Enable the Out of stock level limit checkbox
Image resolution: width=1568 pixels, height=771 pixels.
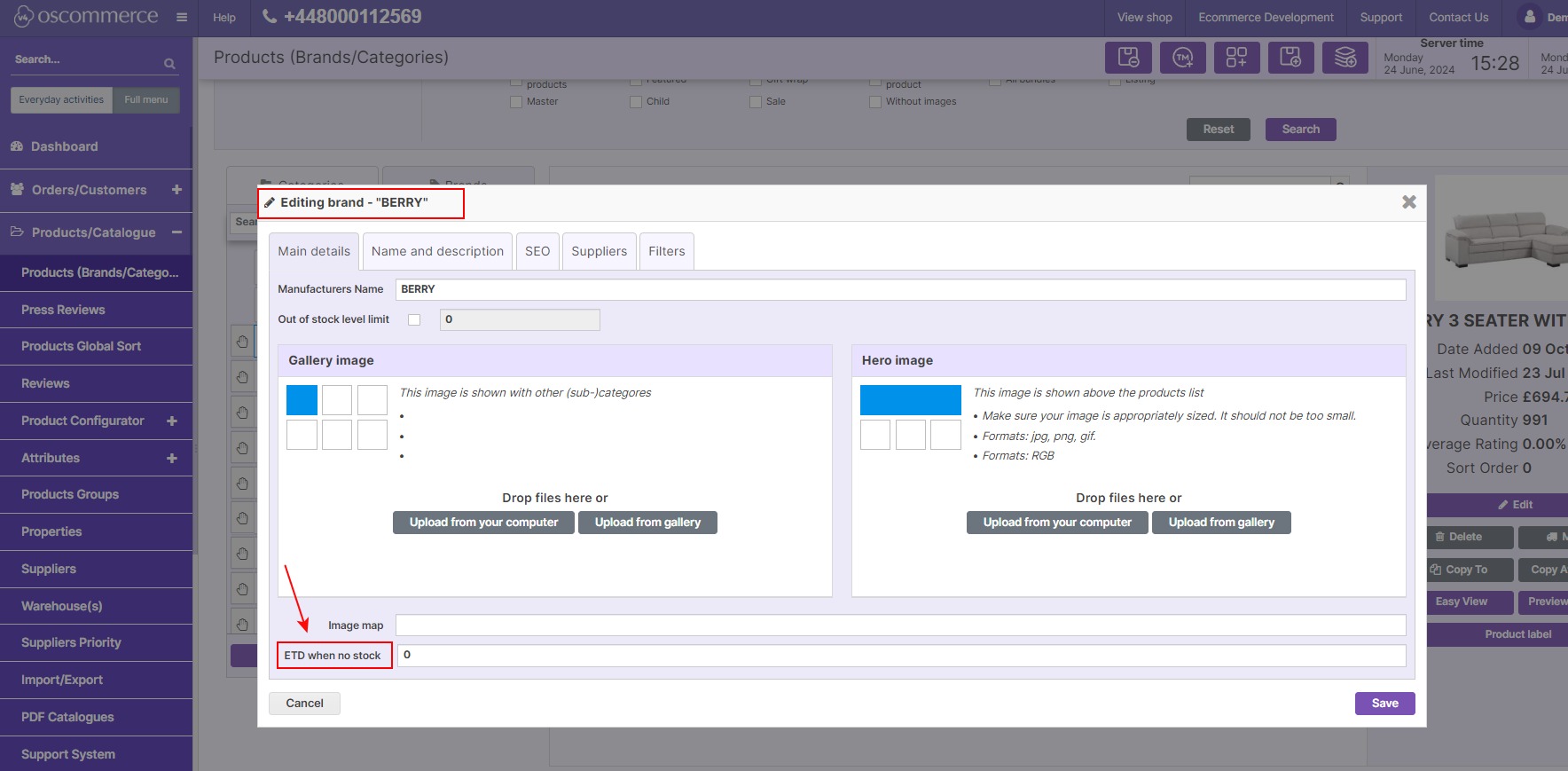[414, 320]
